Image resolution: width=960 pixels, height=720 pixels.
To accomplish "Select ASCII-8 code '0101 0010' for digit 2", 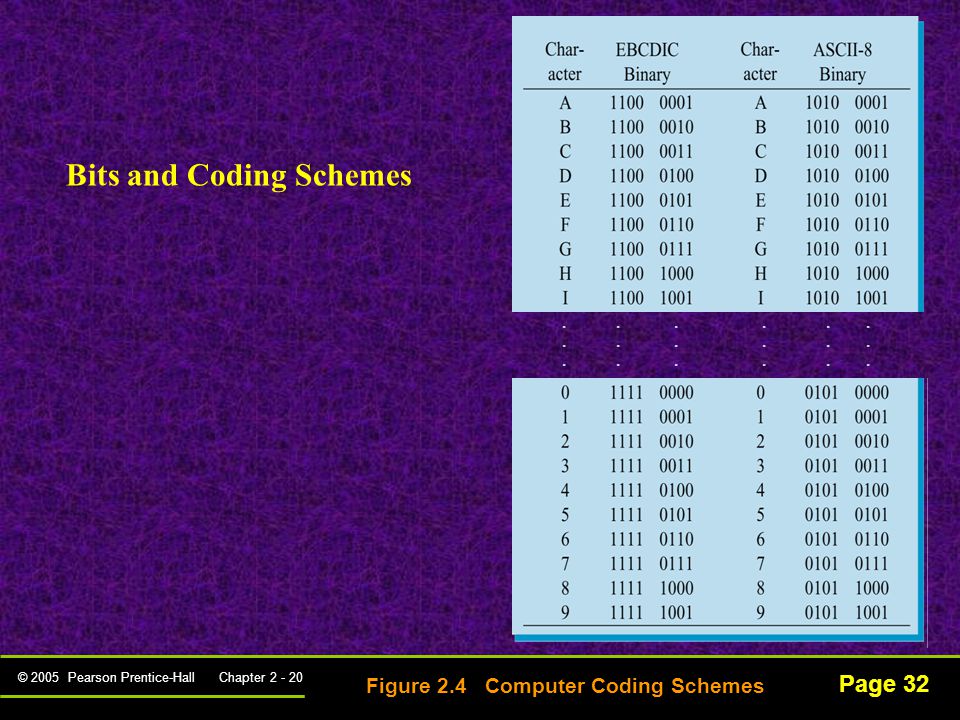I will click(847, 442).
